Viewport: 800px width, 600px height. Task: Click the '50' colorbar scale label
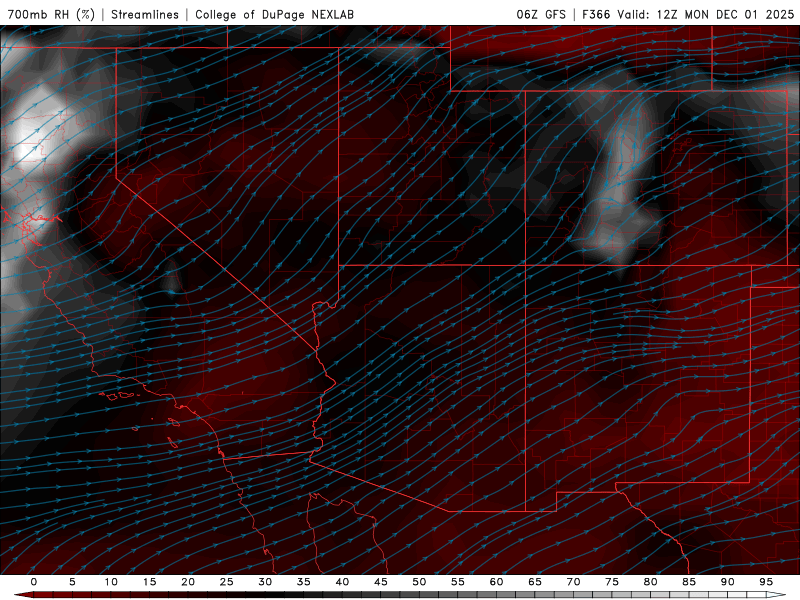419,582
